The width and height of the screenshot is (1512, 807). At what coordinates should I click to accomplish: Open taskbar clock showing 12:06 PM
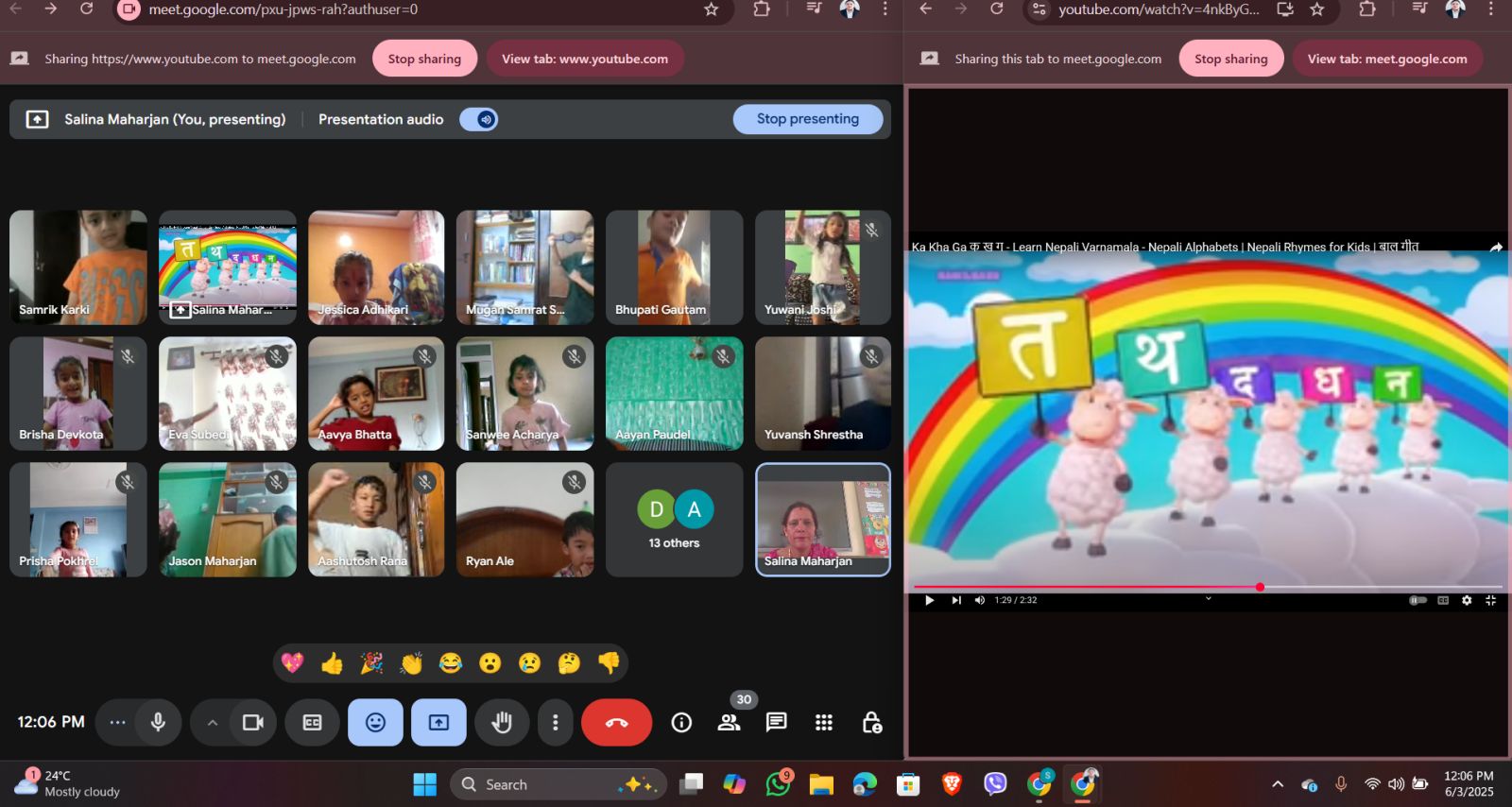point(1469,784)
